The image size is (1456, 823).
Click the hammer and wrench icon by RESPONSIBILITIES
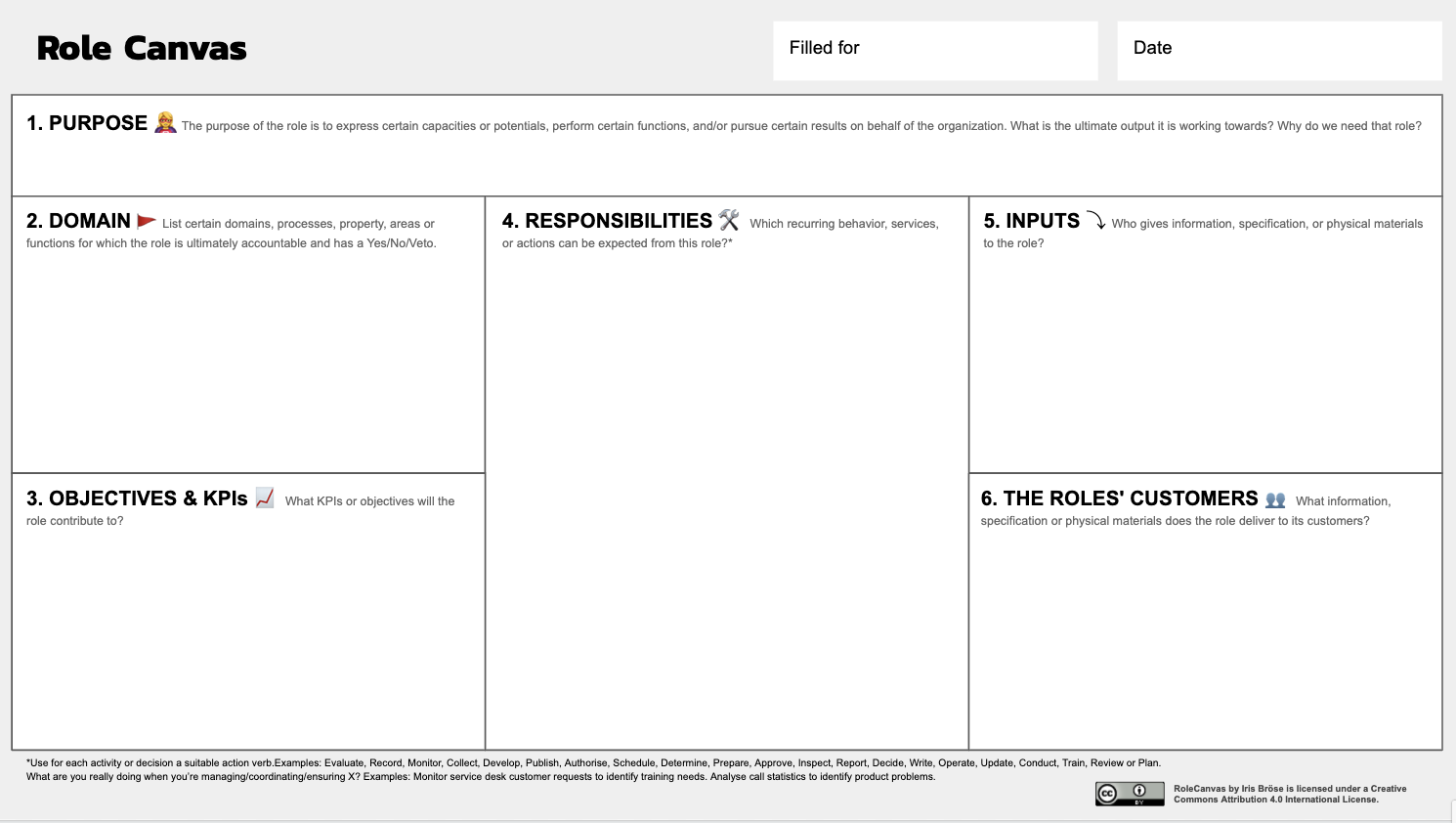coord(727,220)
